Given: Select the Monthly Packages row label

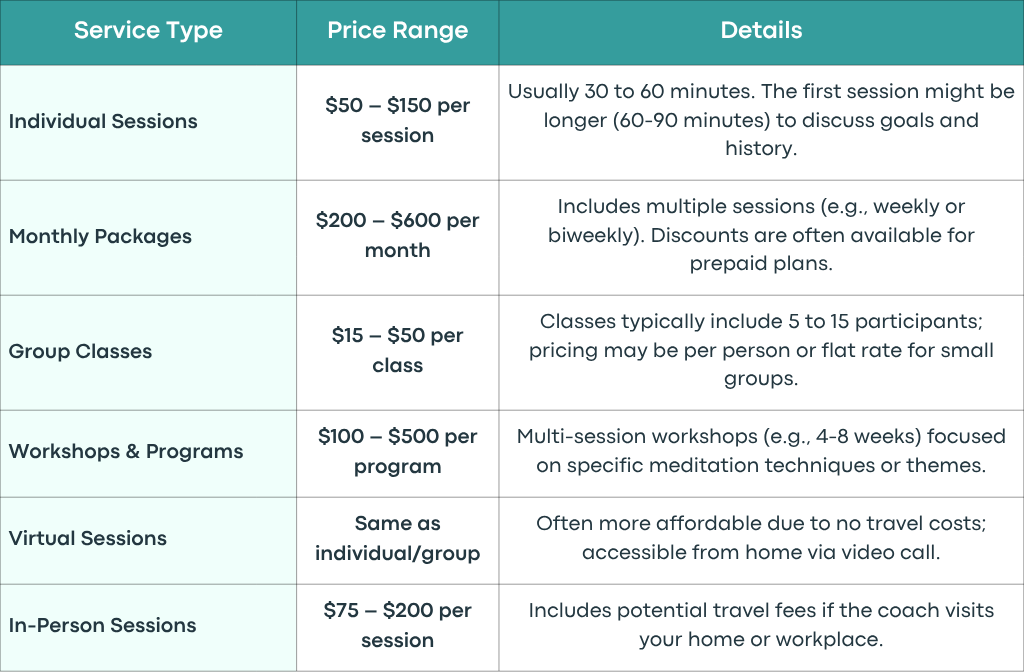Looking at the screenshot, I should [101, 236].
